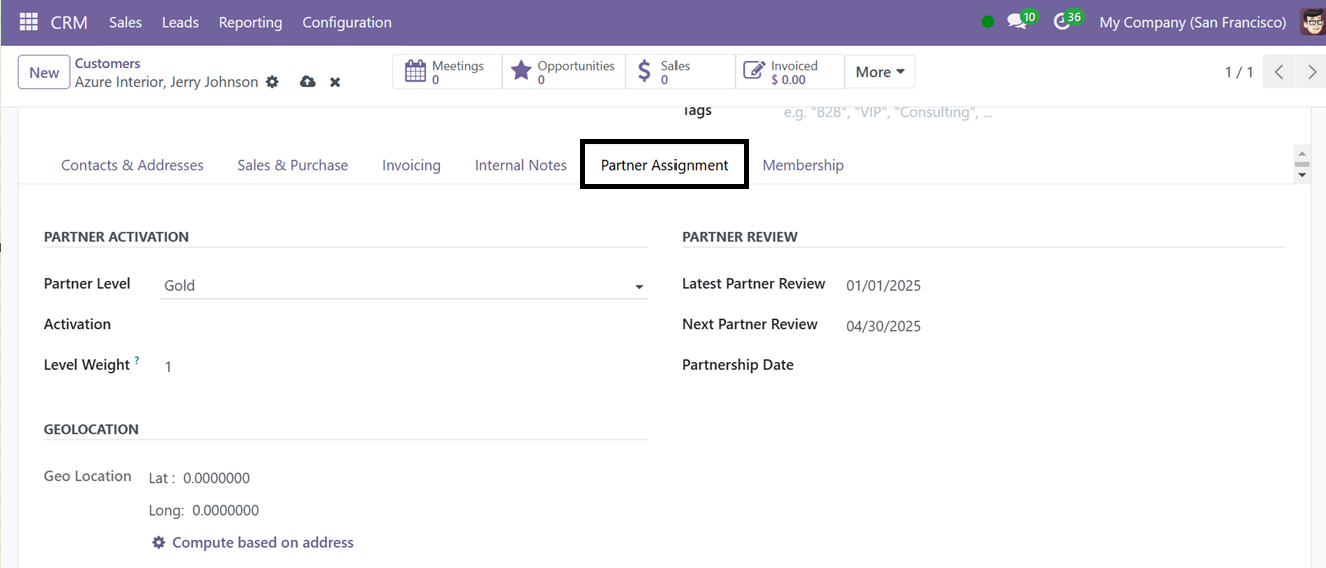1326x568 pixels.
Task: Select the Partner Assignment tab
Action: pos(664,165)
